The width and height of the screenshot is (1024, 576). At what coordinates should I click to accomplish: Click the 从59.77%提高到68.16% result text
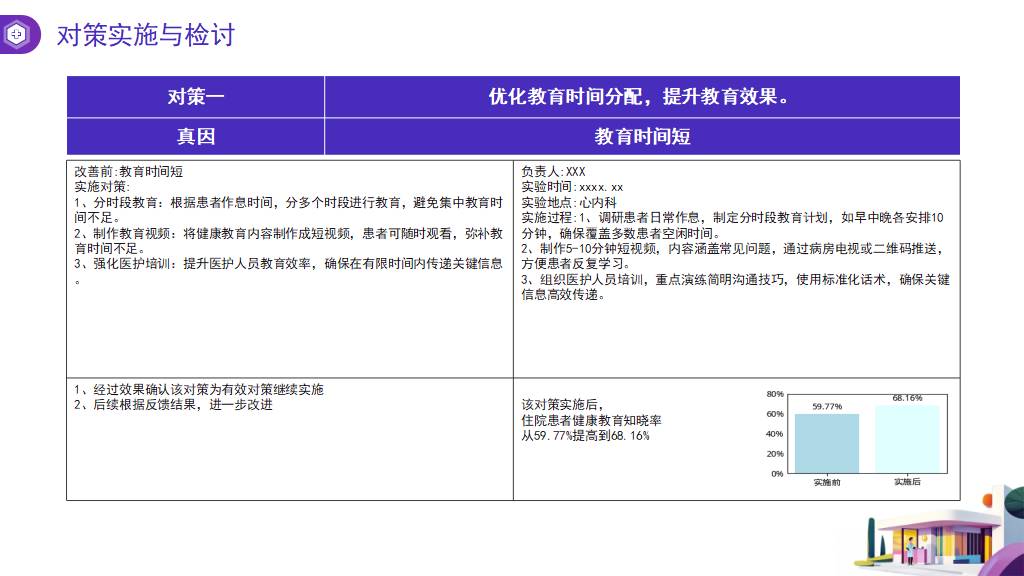pos(585,436)
